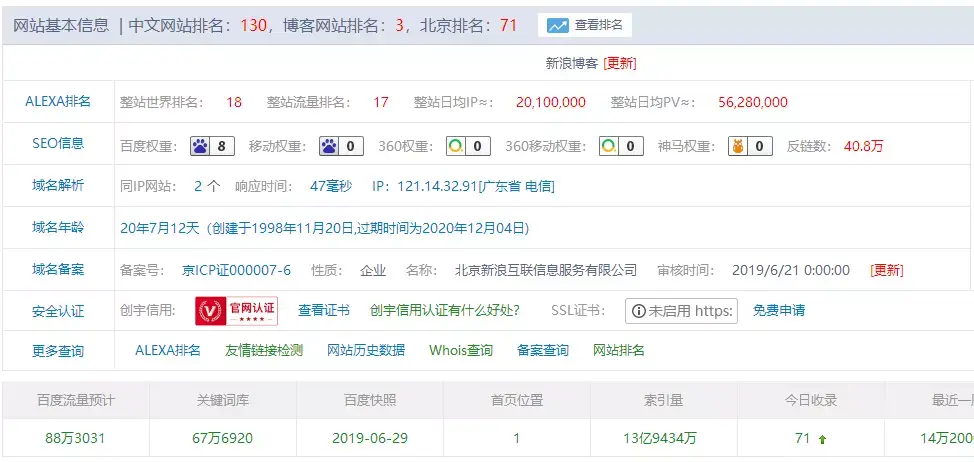
Task: Click daily IP value 20,100,000
Action: 550,102
